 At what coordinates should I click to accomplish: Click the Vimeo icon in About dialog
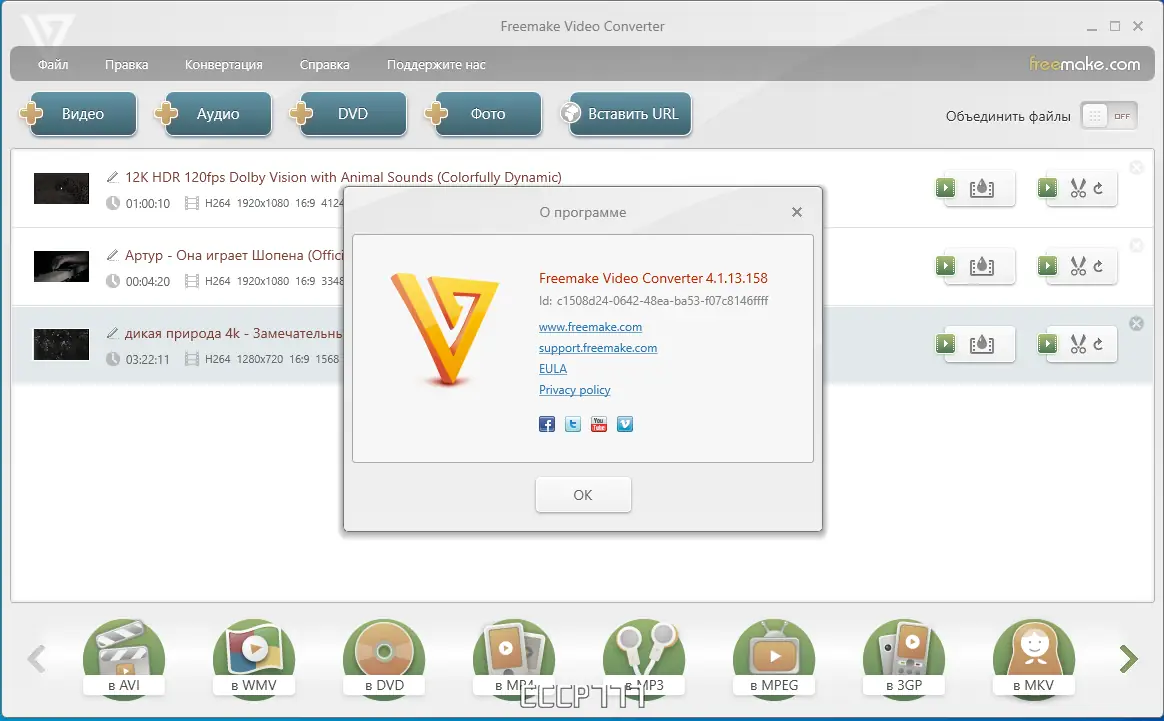[x=625, y=424]
